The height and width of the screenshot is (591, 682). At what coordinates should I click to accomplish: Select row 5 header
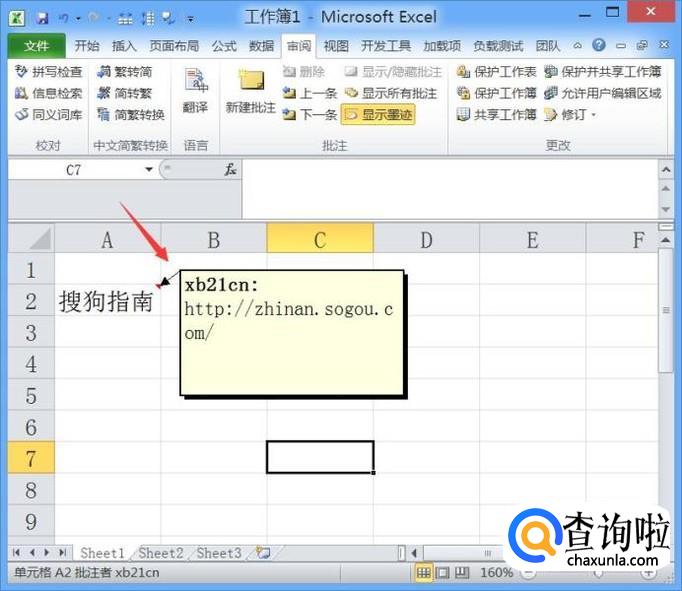31,395
